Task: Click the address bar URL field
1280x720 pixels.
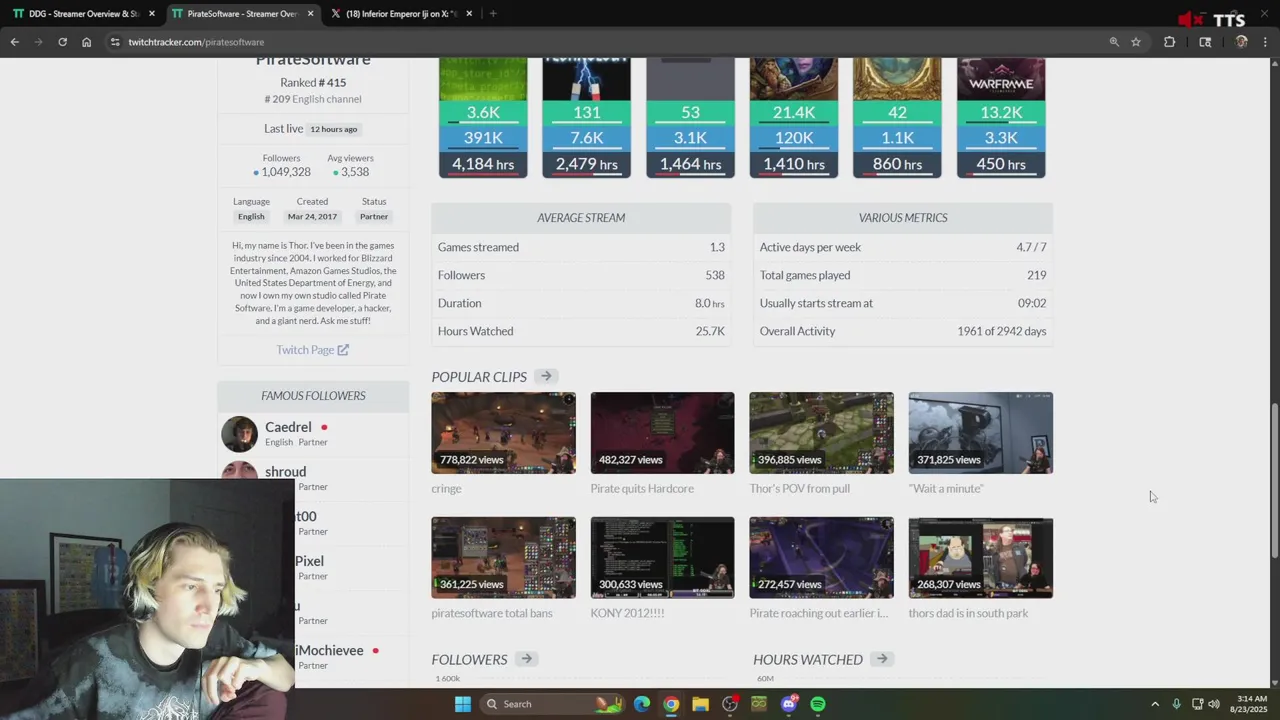Action: [x=600, y=42]
